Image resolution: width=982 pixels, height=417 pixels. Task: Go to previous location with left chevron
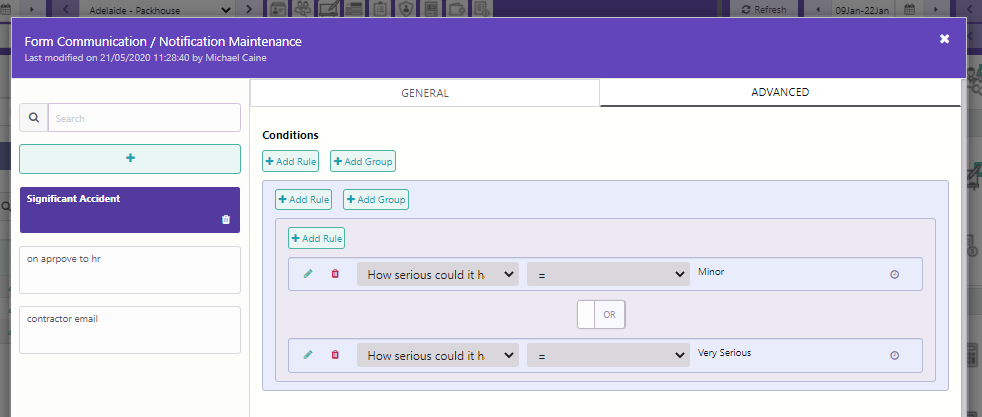[66, 9]
